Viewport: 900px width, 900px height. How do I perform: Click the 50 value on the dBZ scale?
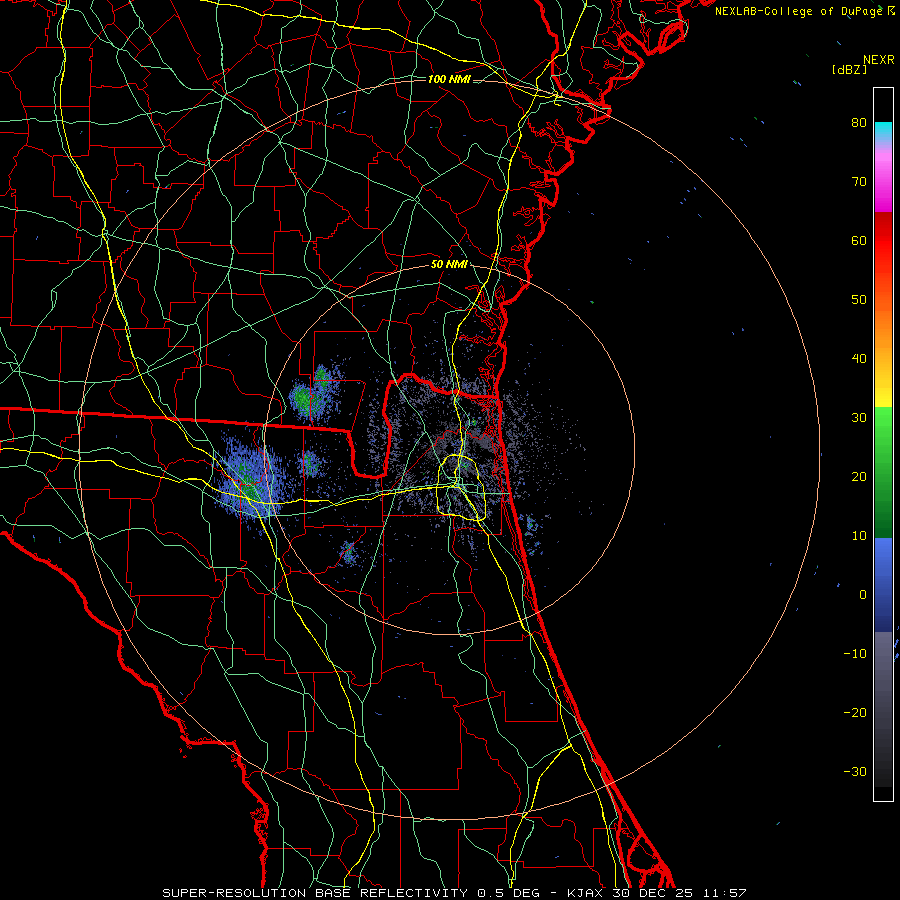click(859, 300)
